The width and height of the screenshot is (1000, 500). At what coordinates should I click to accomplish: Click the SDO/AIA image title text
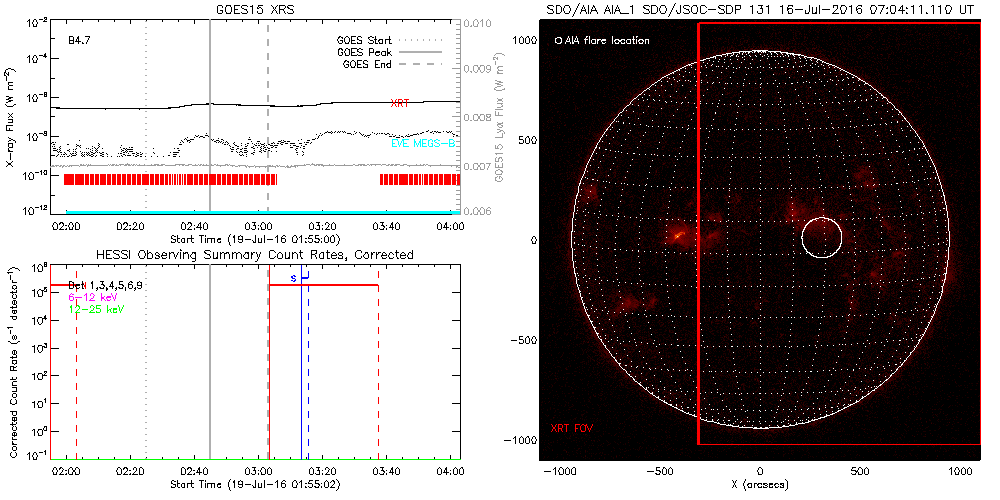pyautogui.click(x=759, y=9)
